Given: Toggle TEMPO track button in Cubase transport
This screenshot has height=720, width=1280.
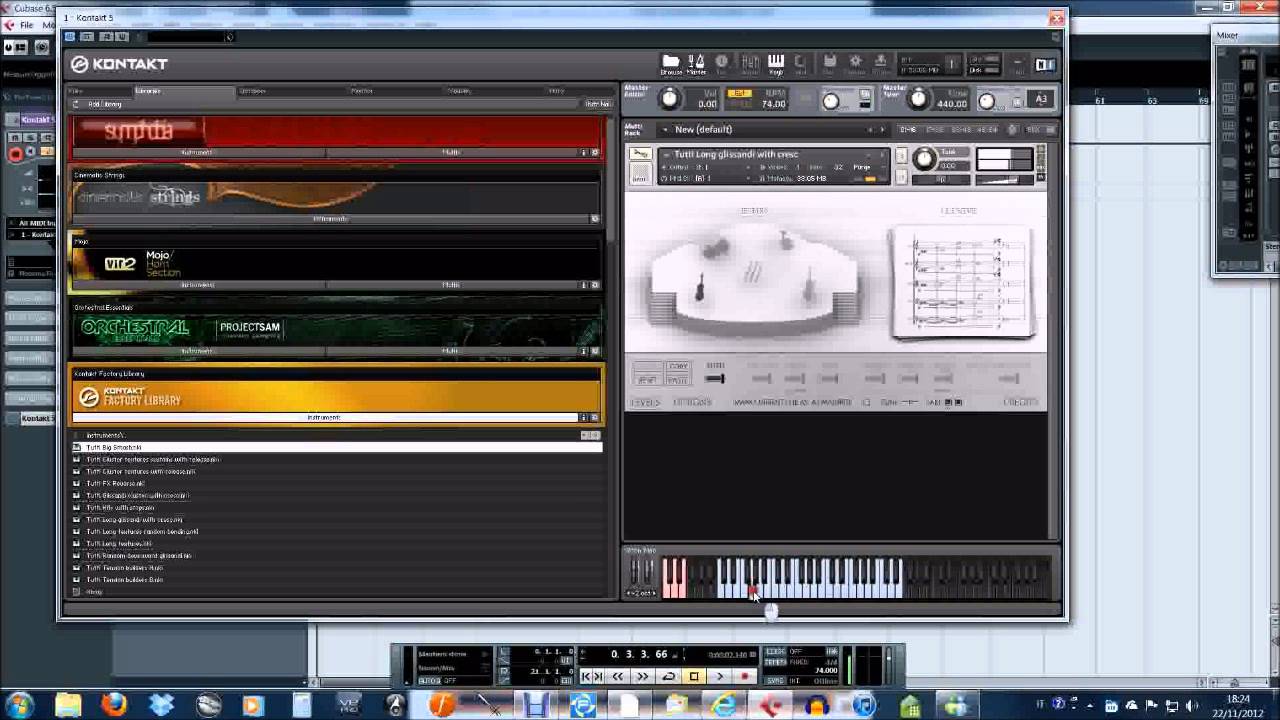Looking at the screenshot, I should [x=775, y=662].
